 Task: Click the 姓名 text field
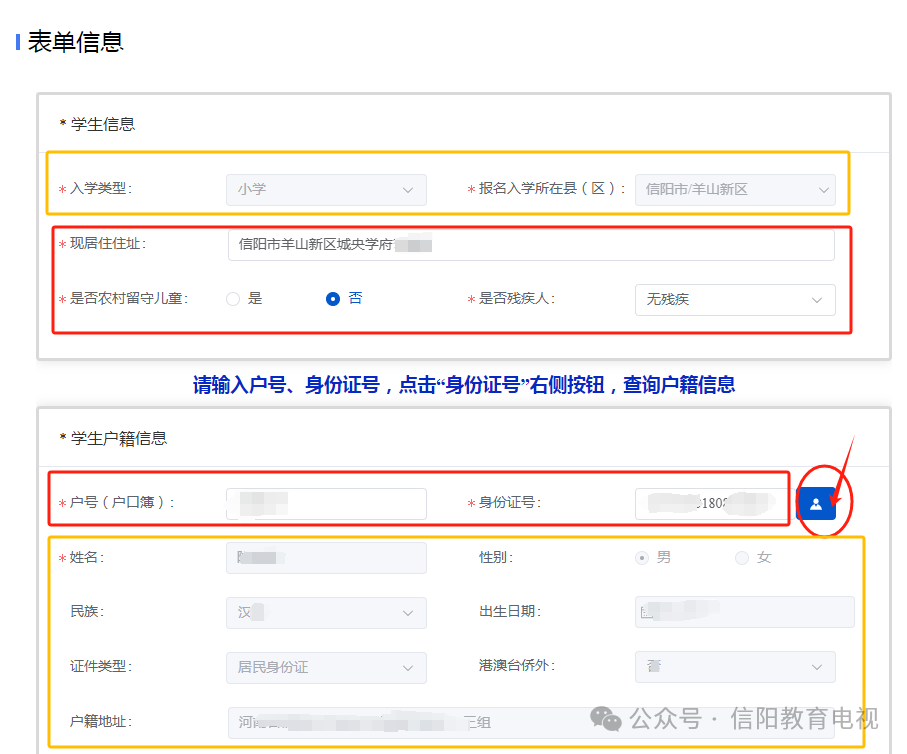(326, 558)
